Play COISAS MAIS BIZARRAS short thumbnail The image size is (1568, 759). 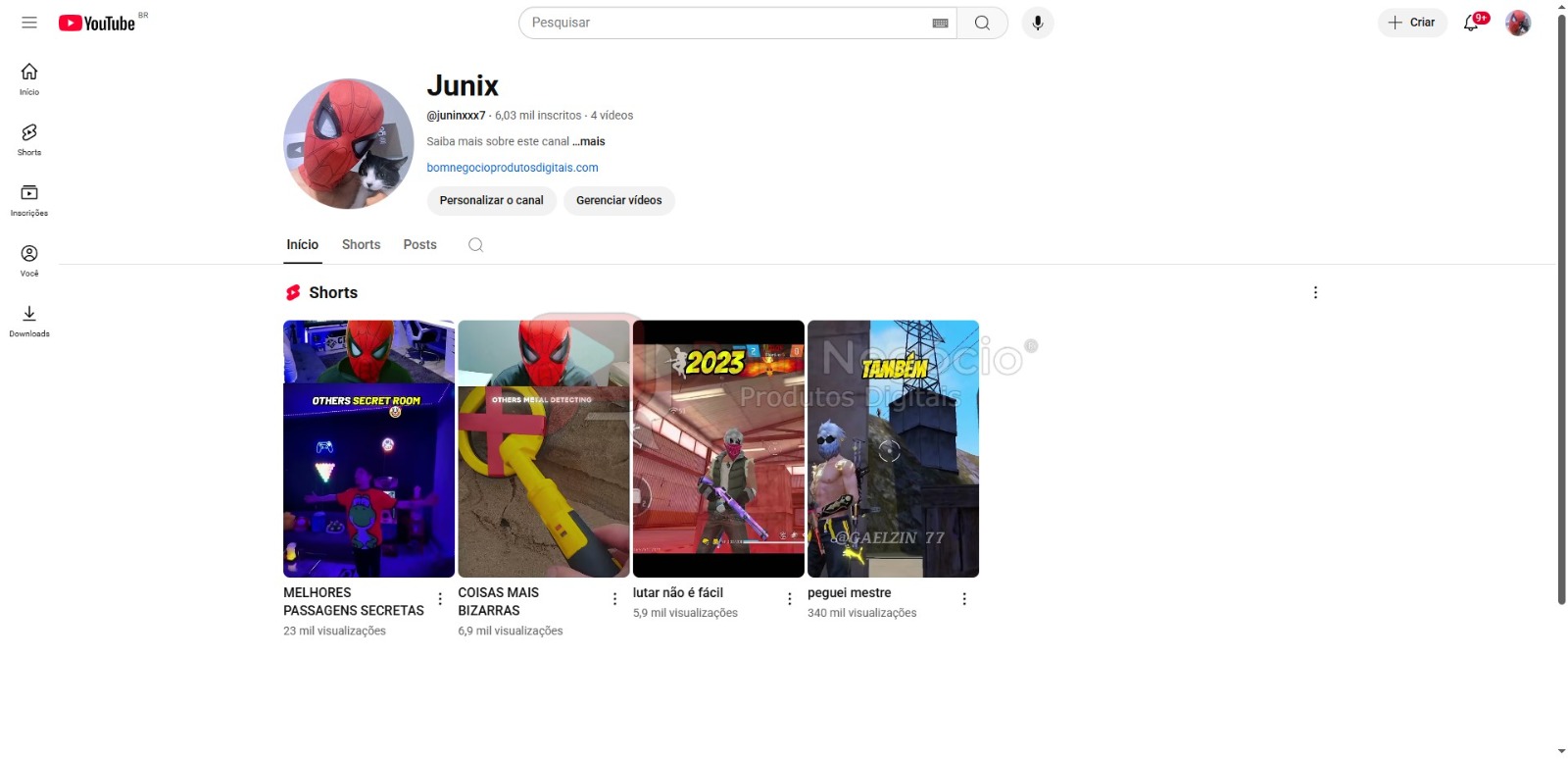(x=544, y=449)
